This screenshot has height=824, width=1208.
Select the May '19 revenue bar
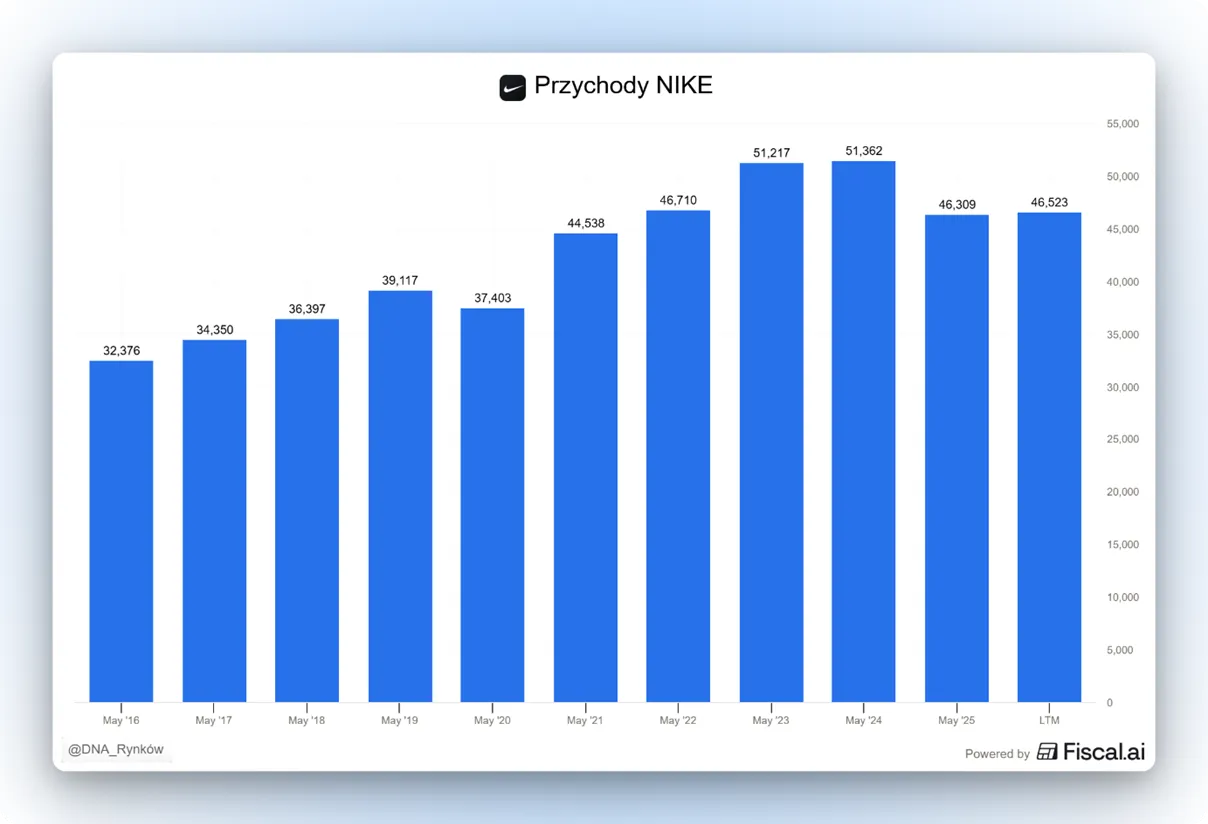click(400, 496)
